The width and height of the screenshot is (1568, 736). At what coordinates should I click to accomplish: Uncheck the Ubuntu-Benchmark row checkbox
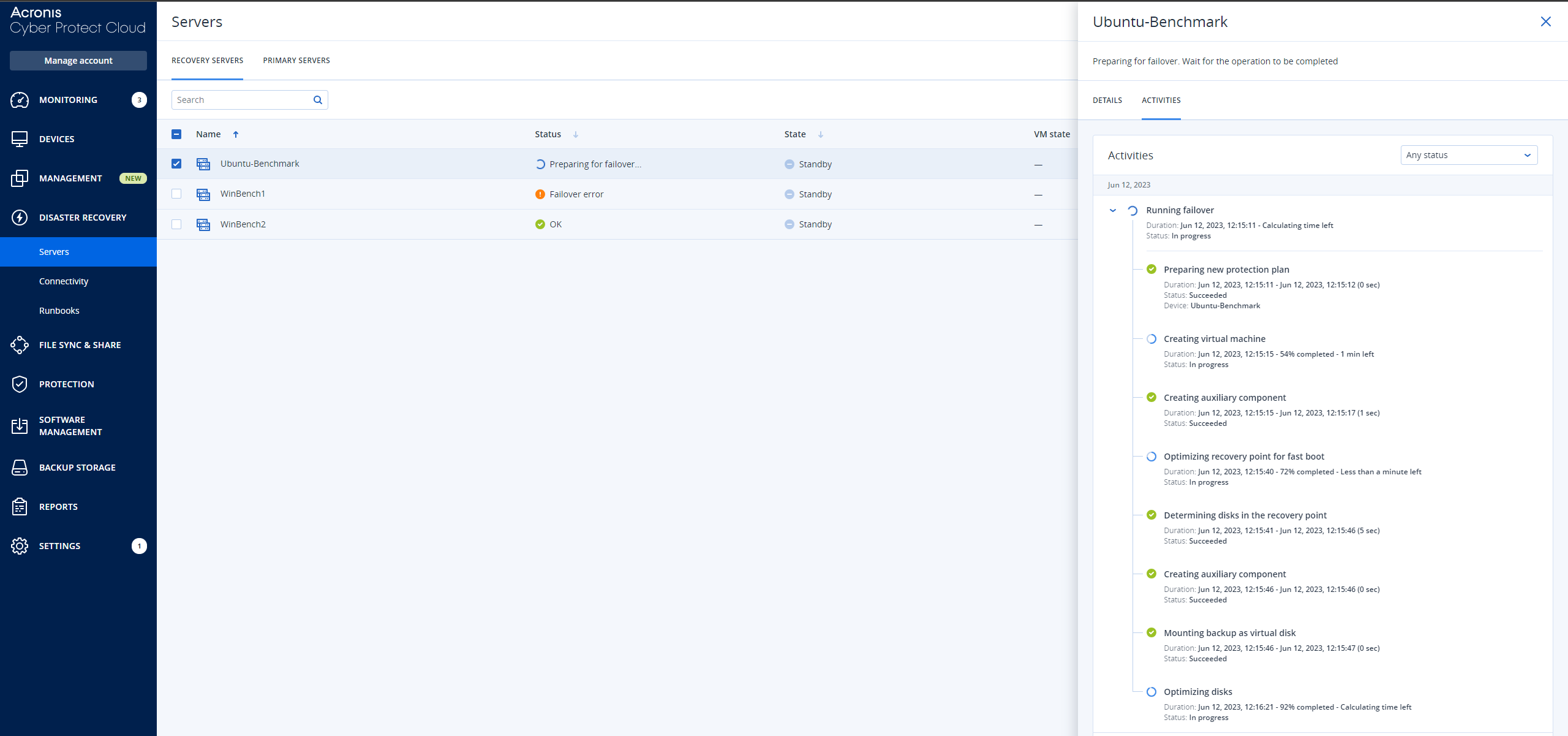(176, 164)
